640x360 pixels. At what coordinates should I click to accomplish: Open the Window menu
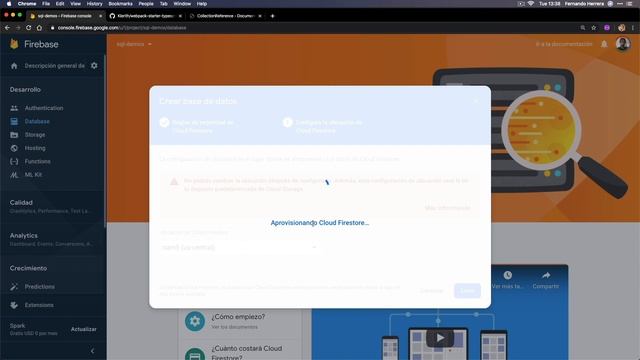182,4
